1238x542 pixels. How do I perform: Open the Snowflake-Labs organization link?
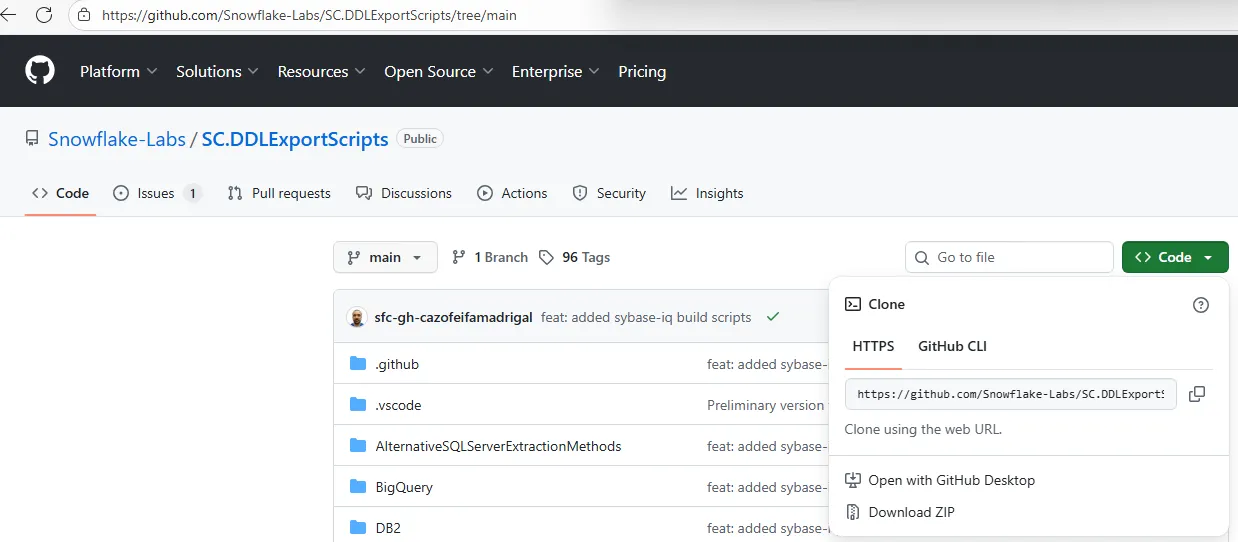coord(117,139)
